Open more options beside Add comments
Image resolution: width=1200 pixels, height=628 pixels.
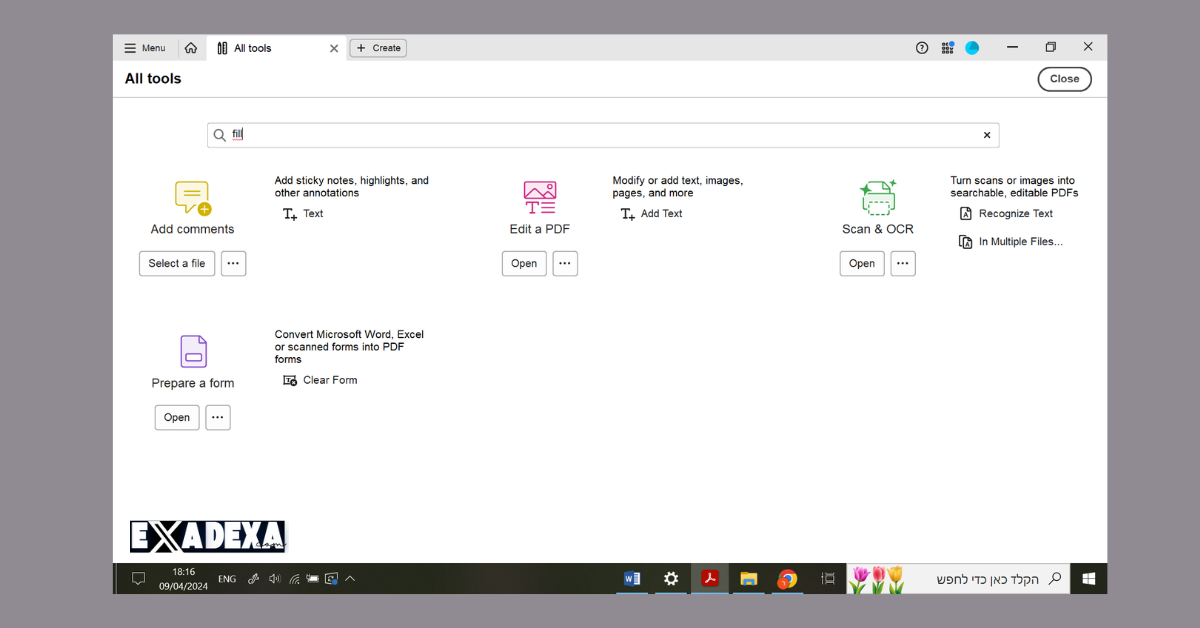click(x=233, y=263)
